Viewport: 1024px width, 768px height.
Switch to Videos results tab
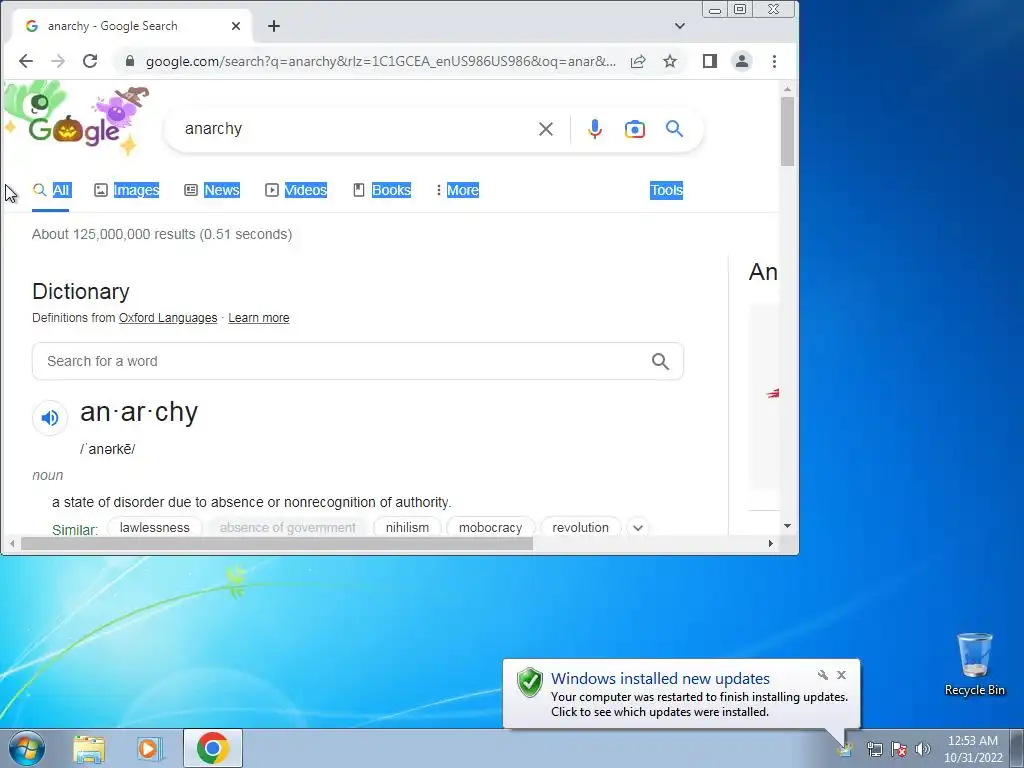296,190
